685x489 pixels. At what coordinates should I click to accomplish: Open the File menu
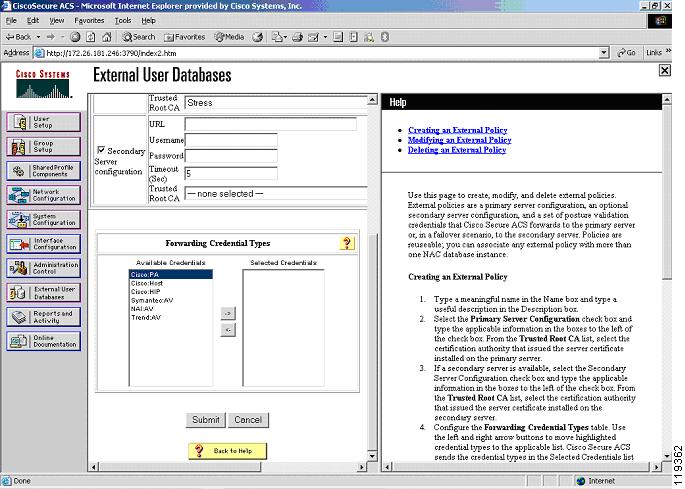pyautogui.click(x=11, y=21)
